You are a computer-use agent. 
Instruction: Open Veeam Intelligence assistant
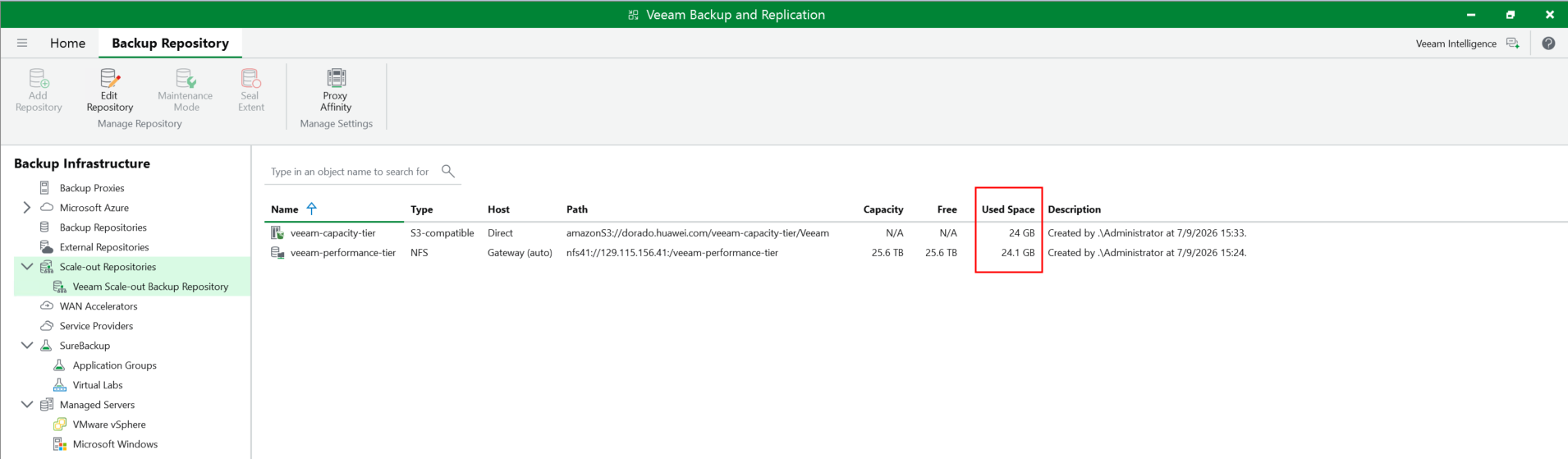(1456, 44)
